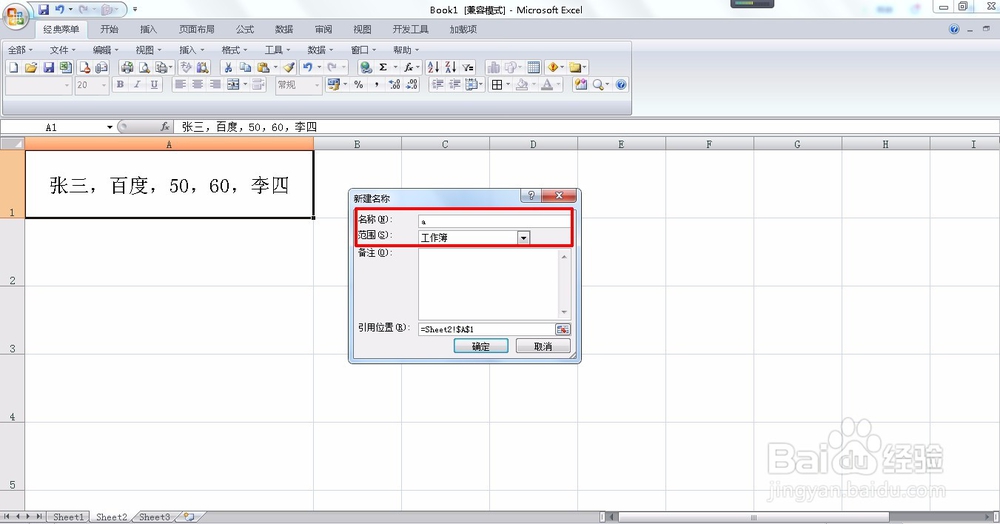Click the Select All corner of the sheet
The width and height of the screenshot is (1000, 524).
click(x=12, y=144)
